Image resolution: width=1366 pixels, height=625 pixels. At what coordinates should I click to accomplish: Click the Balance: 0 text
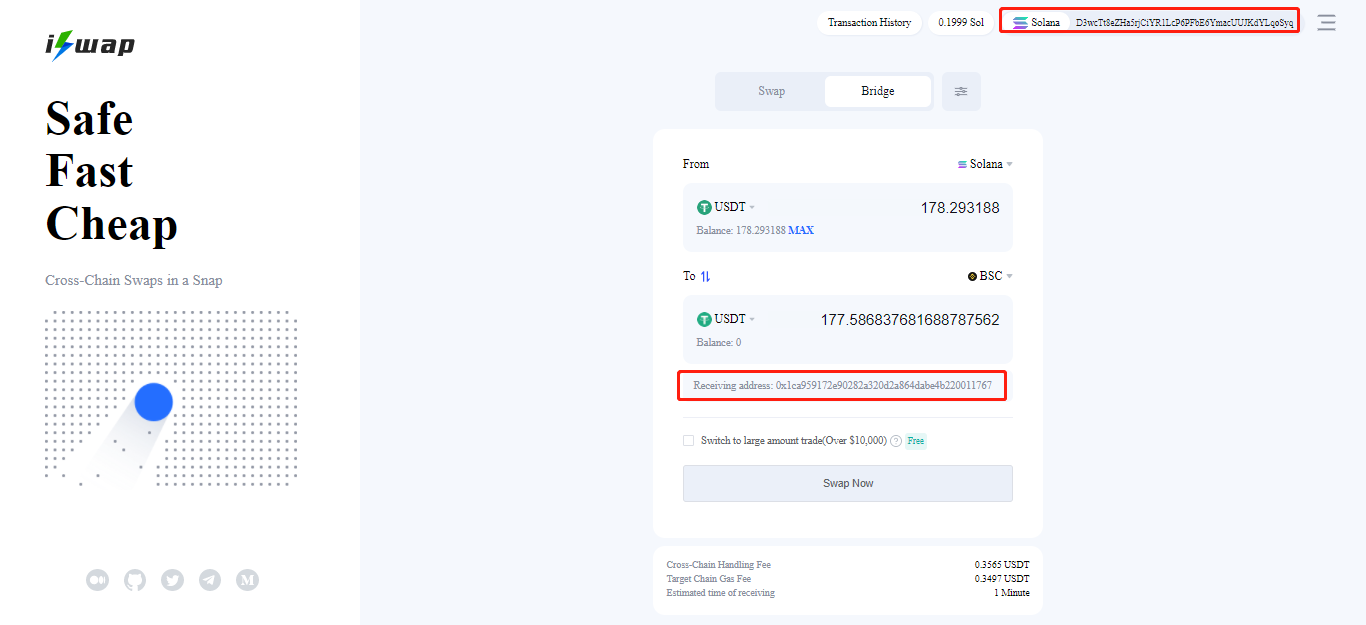pos(719,342)
